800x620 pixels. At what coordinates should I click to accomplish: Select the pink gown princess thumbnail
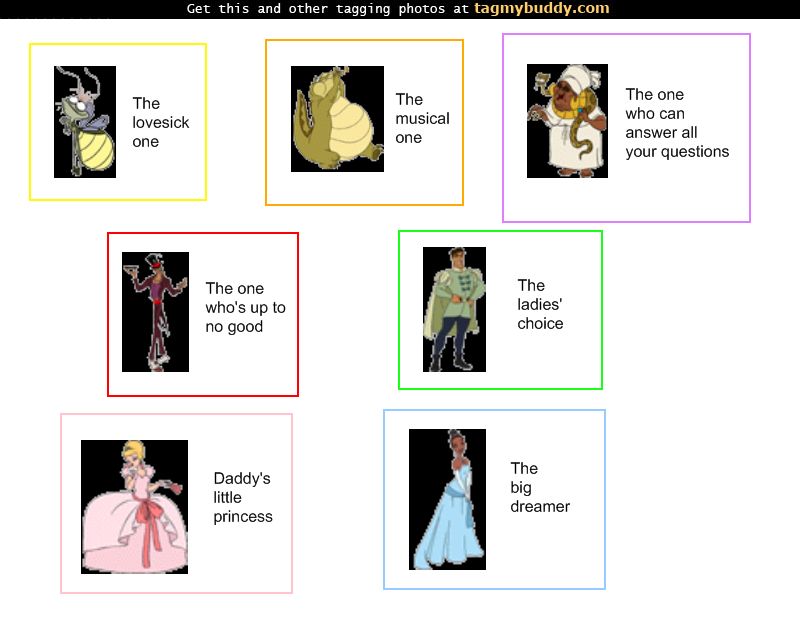click(x=134, y=507)
